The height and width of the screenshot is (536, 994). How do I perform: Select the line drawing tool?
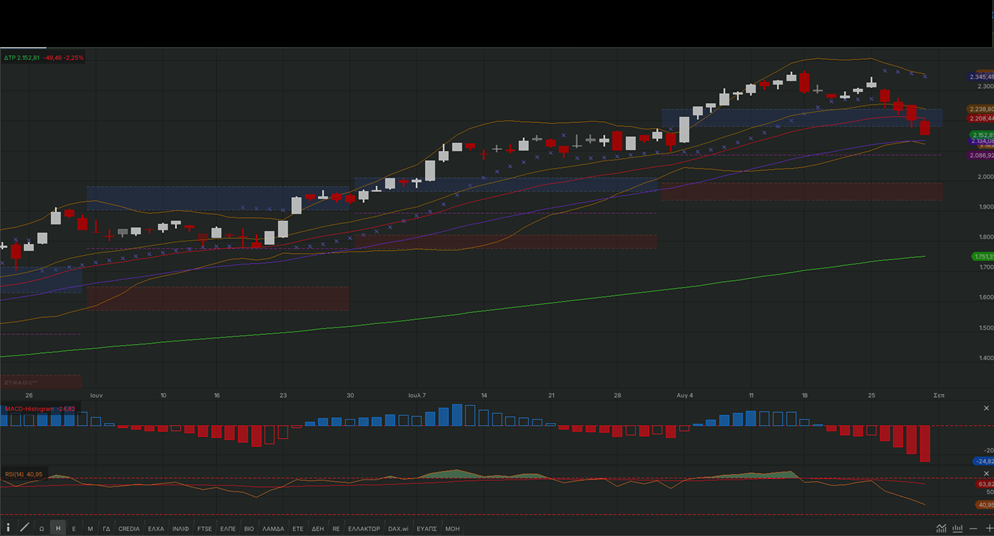pyautogui.click(x=25, y=528)
